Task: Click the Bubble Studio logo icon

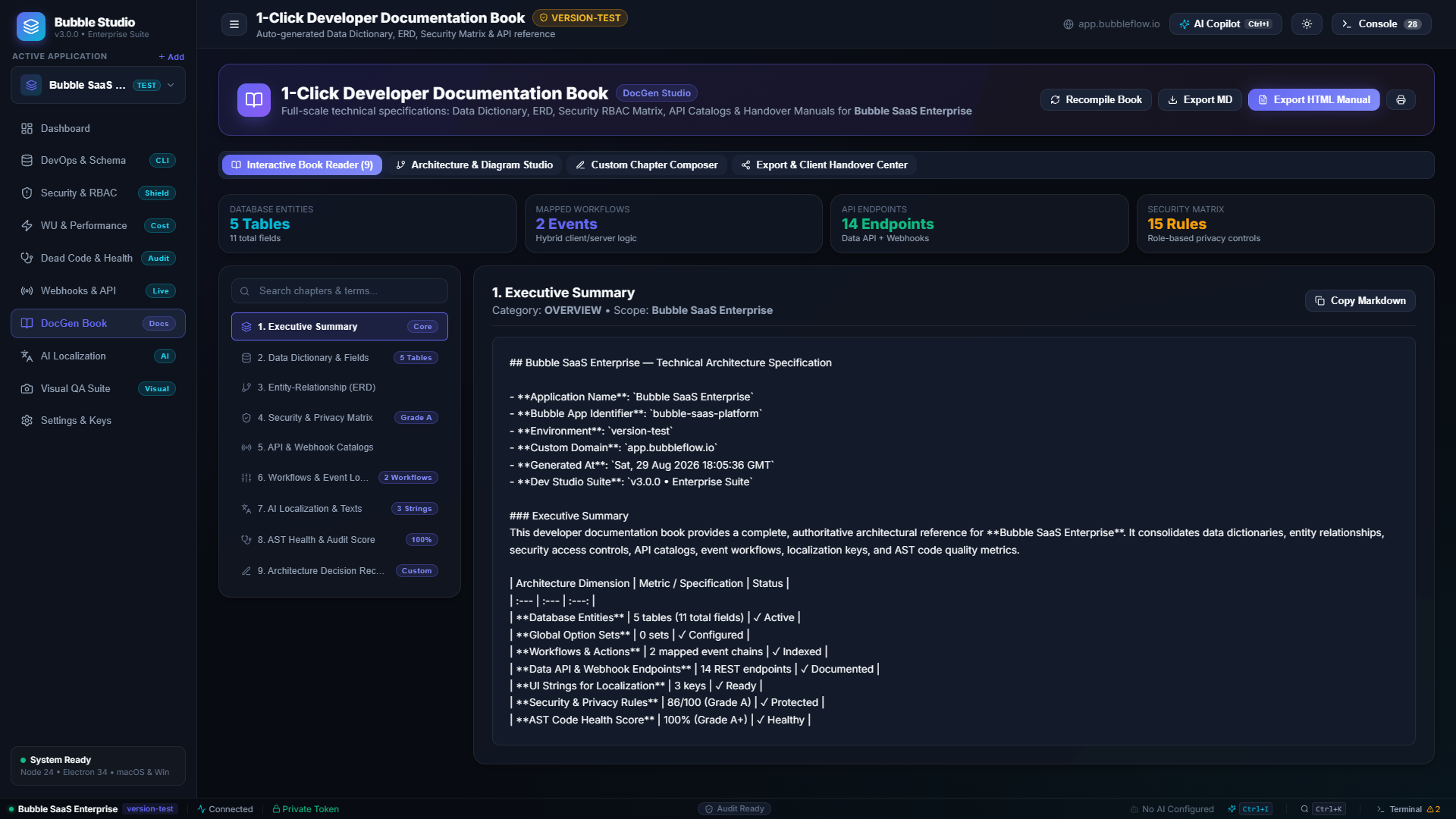Action: [x=31, y=27]
